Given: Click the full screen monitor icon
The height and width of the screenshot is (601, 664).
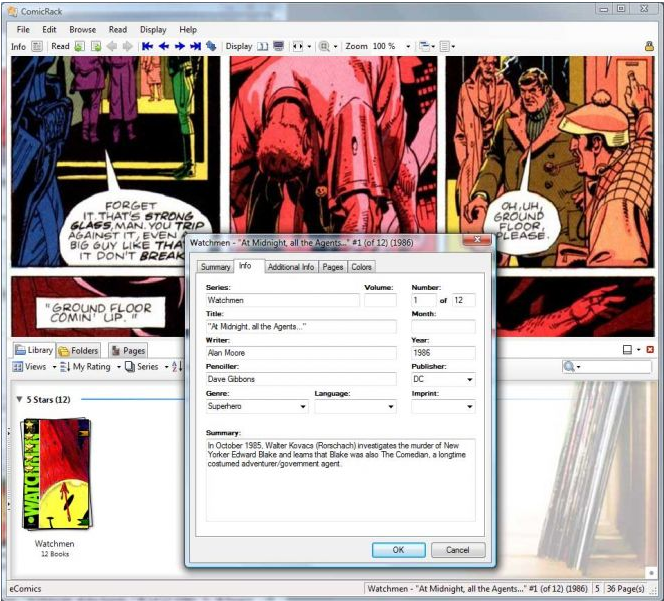Looking at the screenshot, I should (278, 46).
